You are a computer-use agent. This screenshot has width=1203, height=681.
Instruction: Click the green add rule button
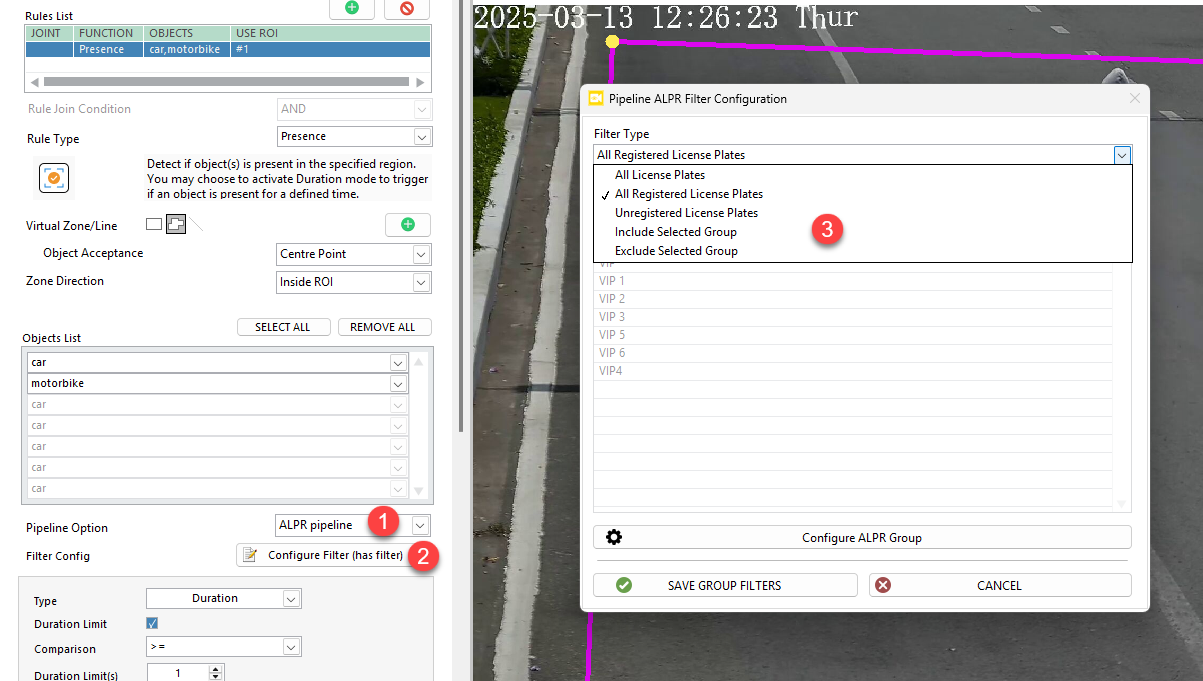[352, 7]
